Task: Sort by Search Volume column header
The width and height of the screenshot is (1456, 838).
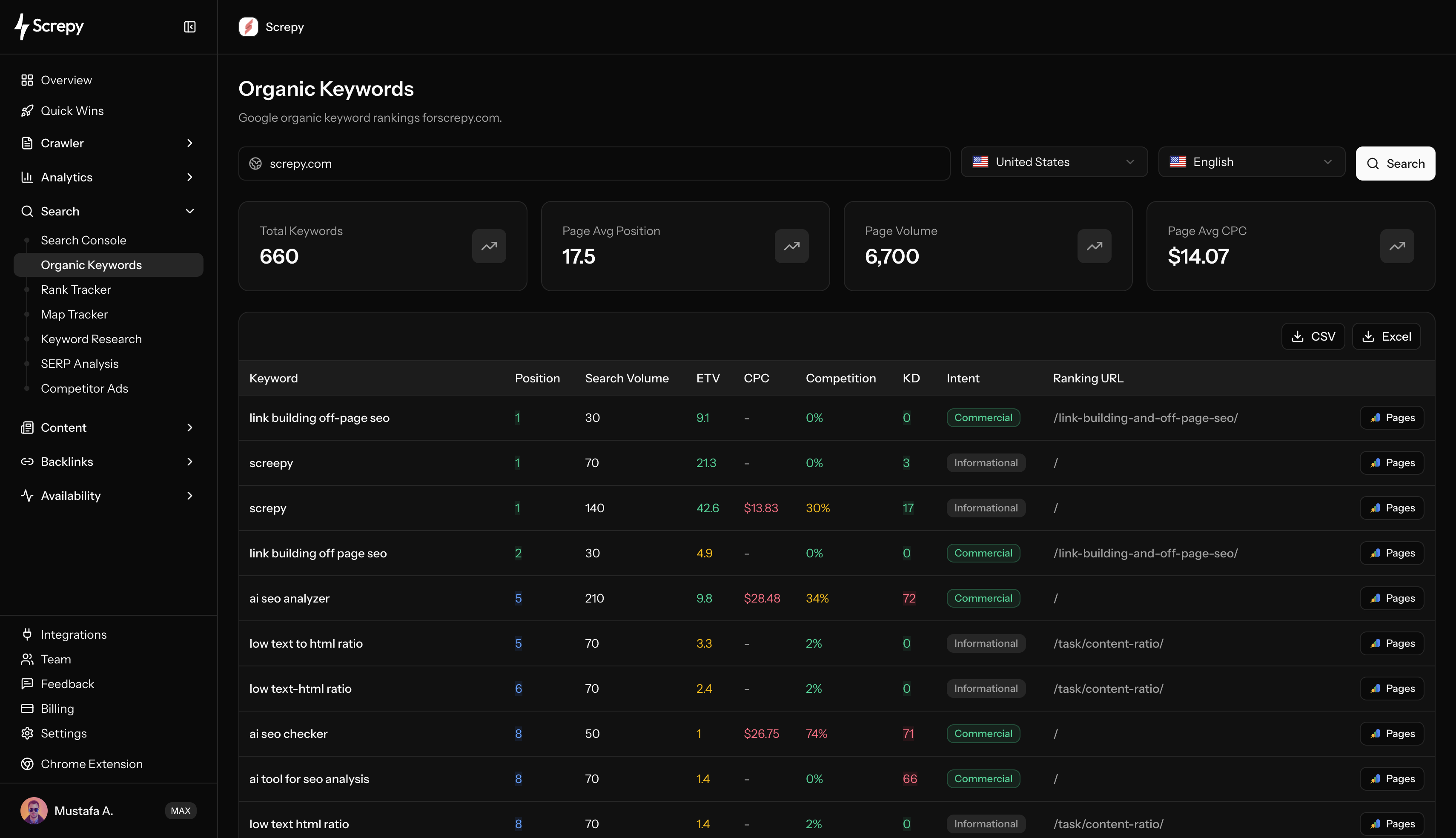Action: click(627, 378)
